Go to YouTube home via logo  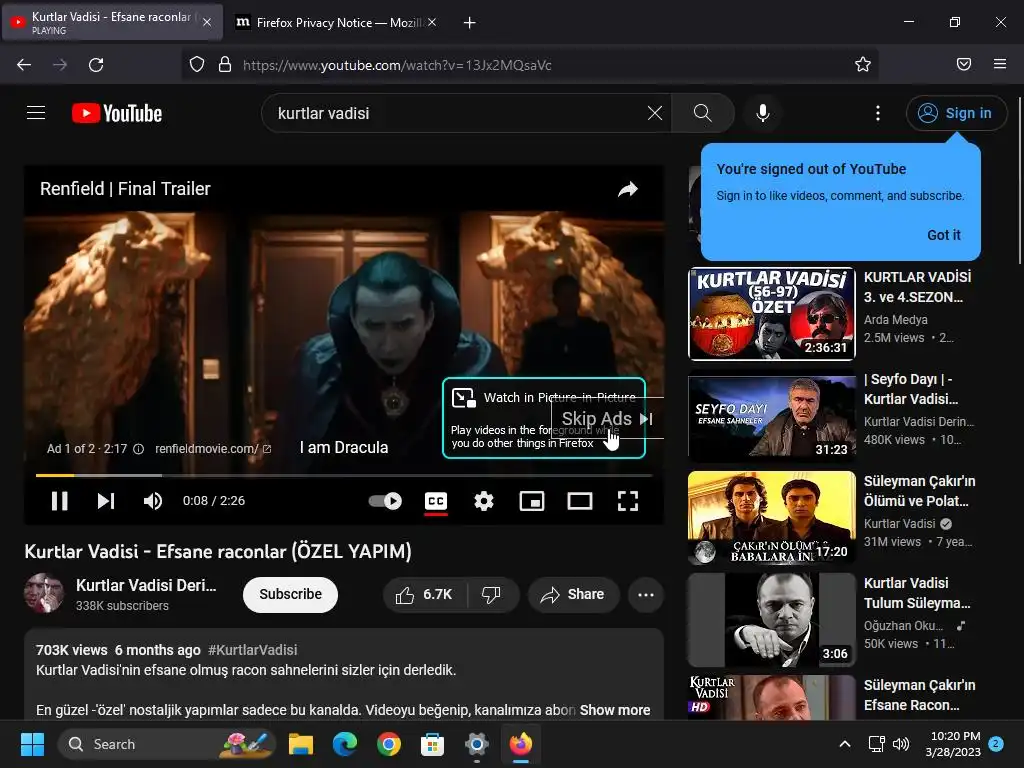pos(117,113)
